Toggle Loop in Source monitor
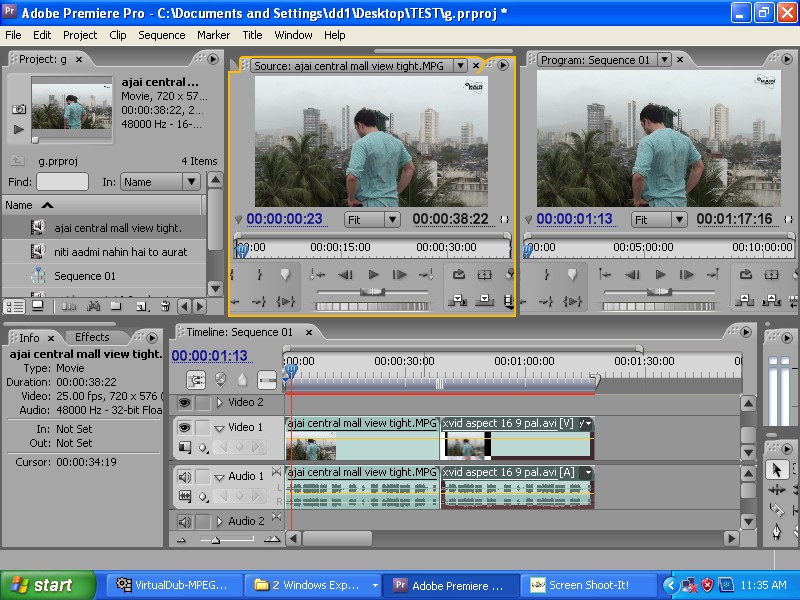This screenshot has width=800, height=600. pos(459,274)
